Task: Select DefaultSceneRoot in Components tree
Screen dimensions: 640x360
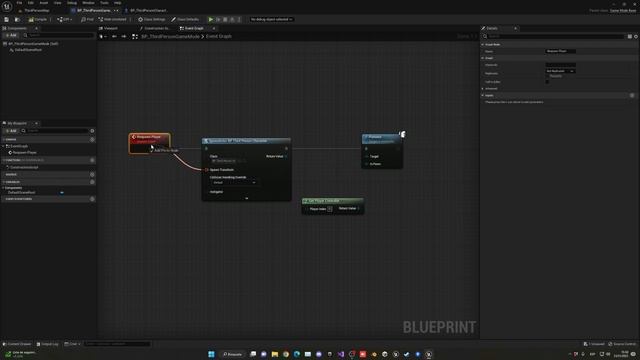Action: click(28, 50)
